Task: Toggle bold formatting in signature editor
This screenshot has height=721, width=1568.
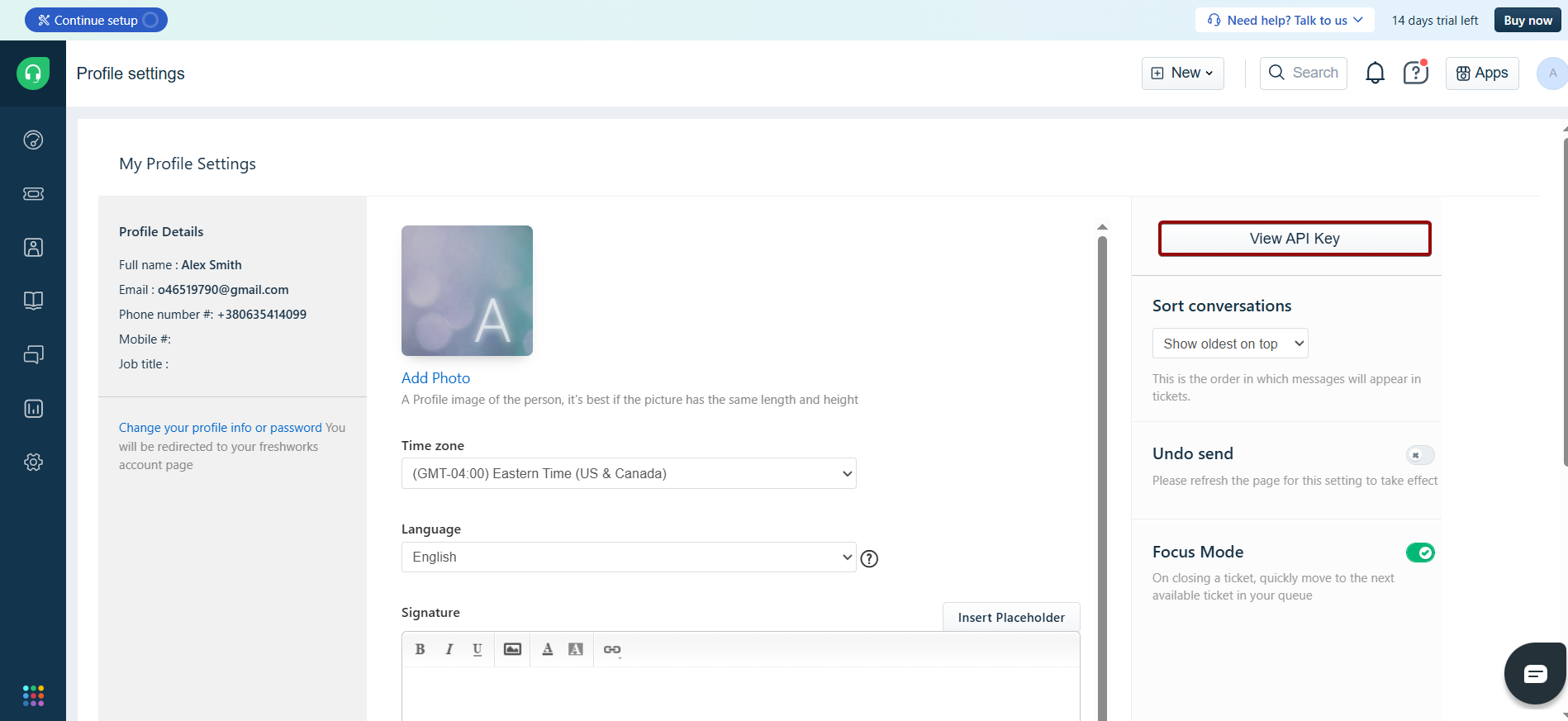Action: 420,649
